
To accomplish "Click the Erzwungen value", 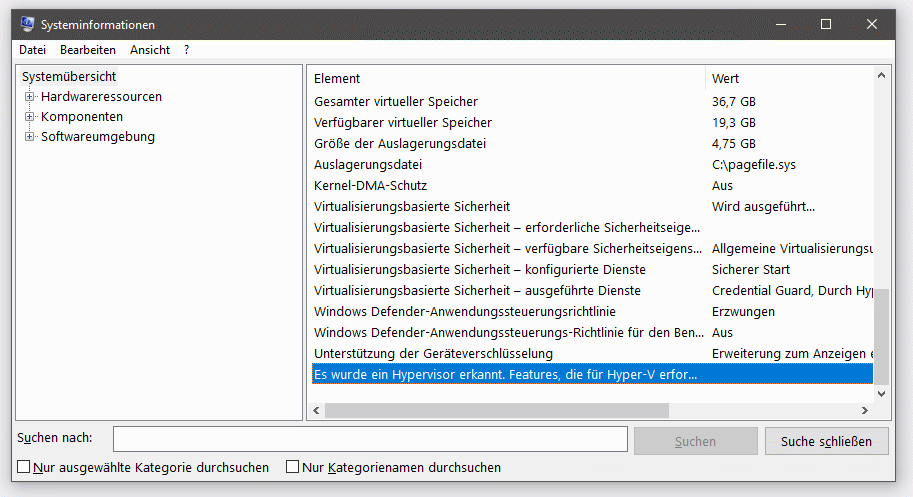I will 743,311.
